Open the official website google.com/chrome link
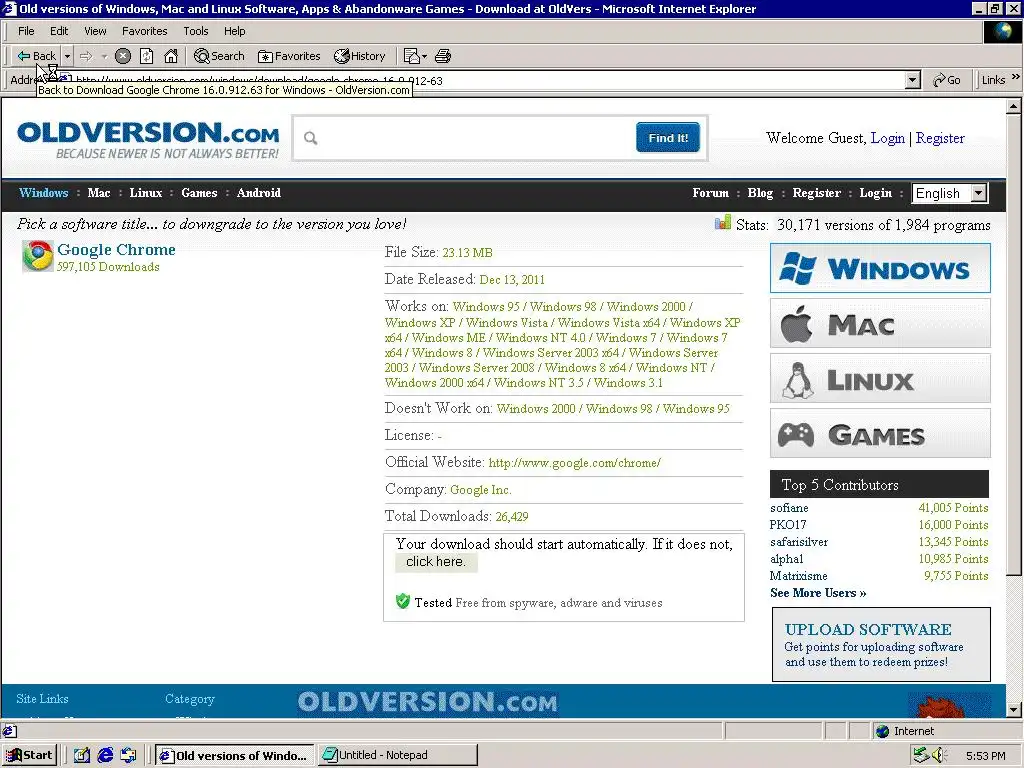Image resolution: width=1024 pixels, height=768 pixels. [575, 463]
